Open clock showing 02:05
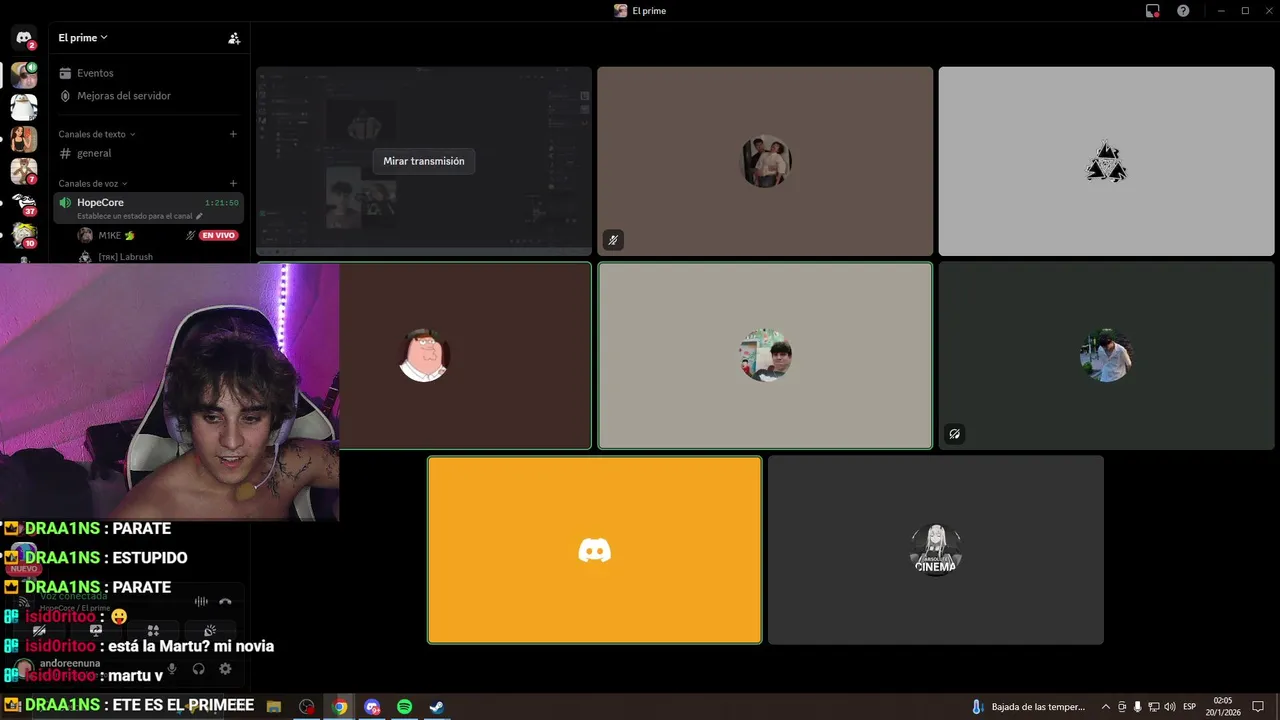Viewport: 1280px width, 720px height. pos(1225,707)
